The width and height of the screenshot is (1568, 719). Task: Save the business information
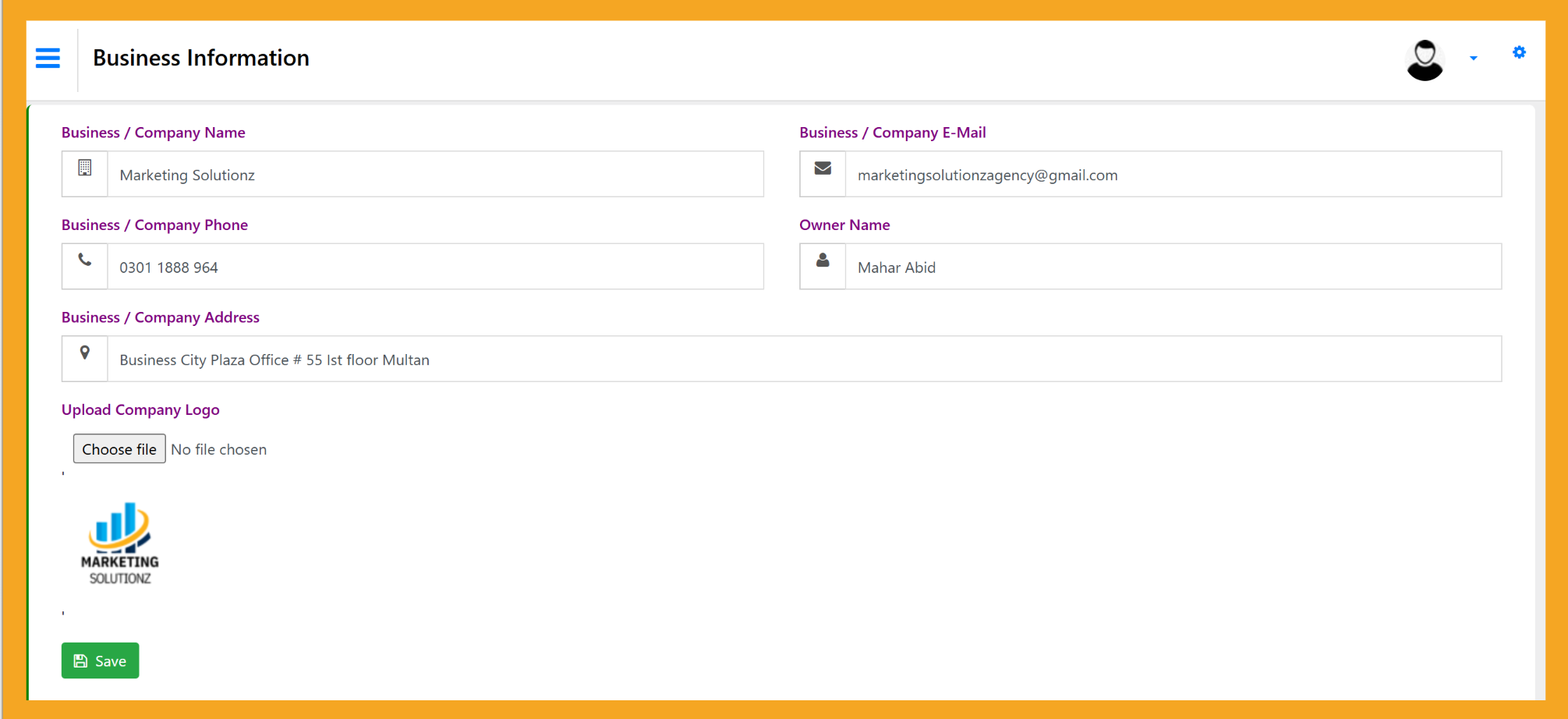tap(101, 661)
